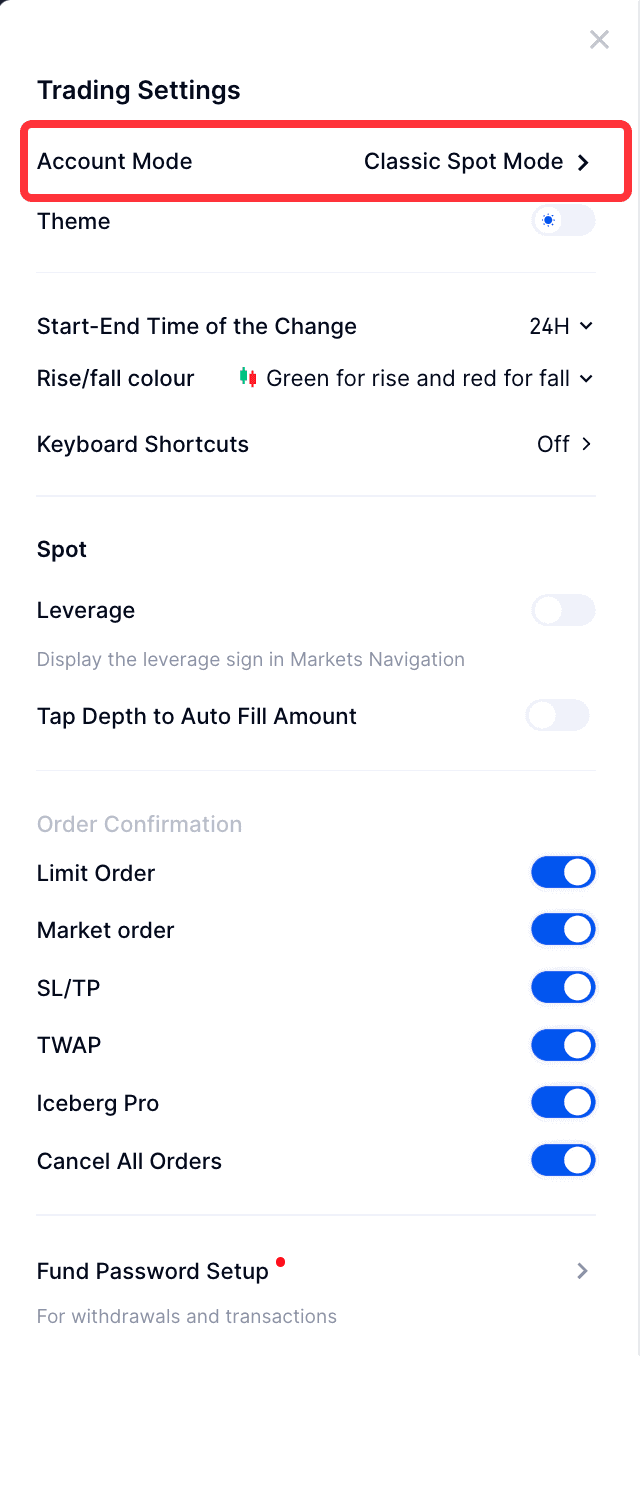Viewport: 640px width, 1486px height.
Task: Enable the Spot Leverage toggle
Action: click(563, 610)
